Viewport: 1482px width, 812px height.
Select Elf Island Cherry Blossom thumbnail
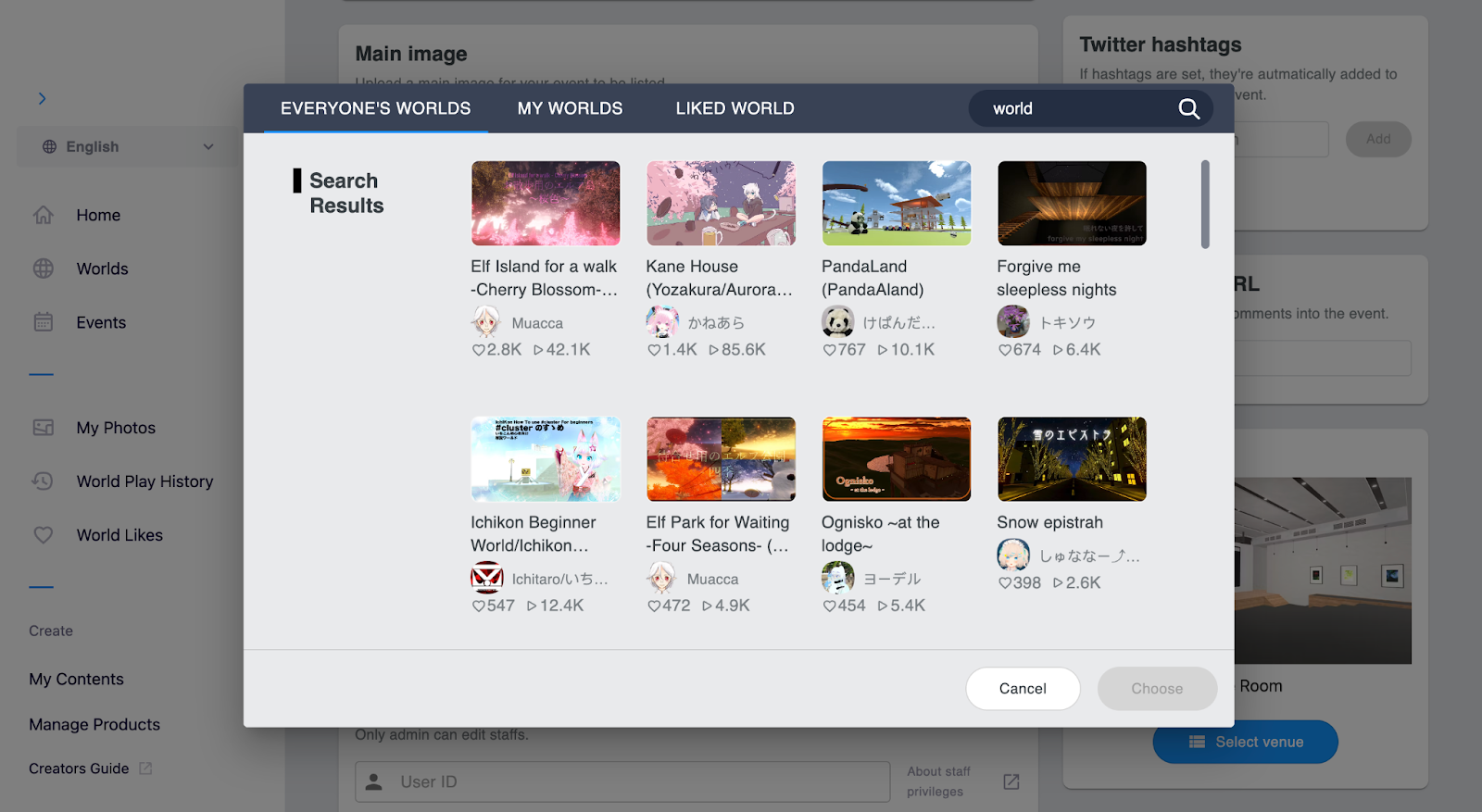click(546, 204)
